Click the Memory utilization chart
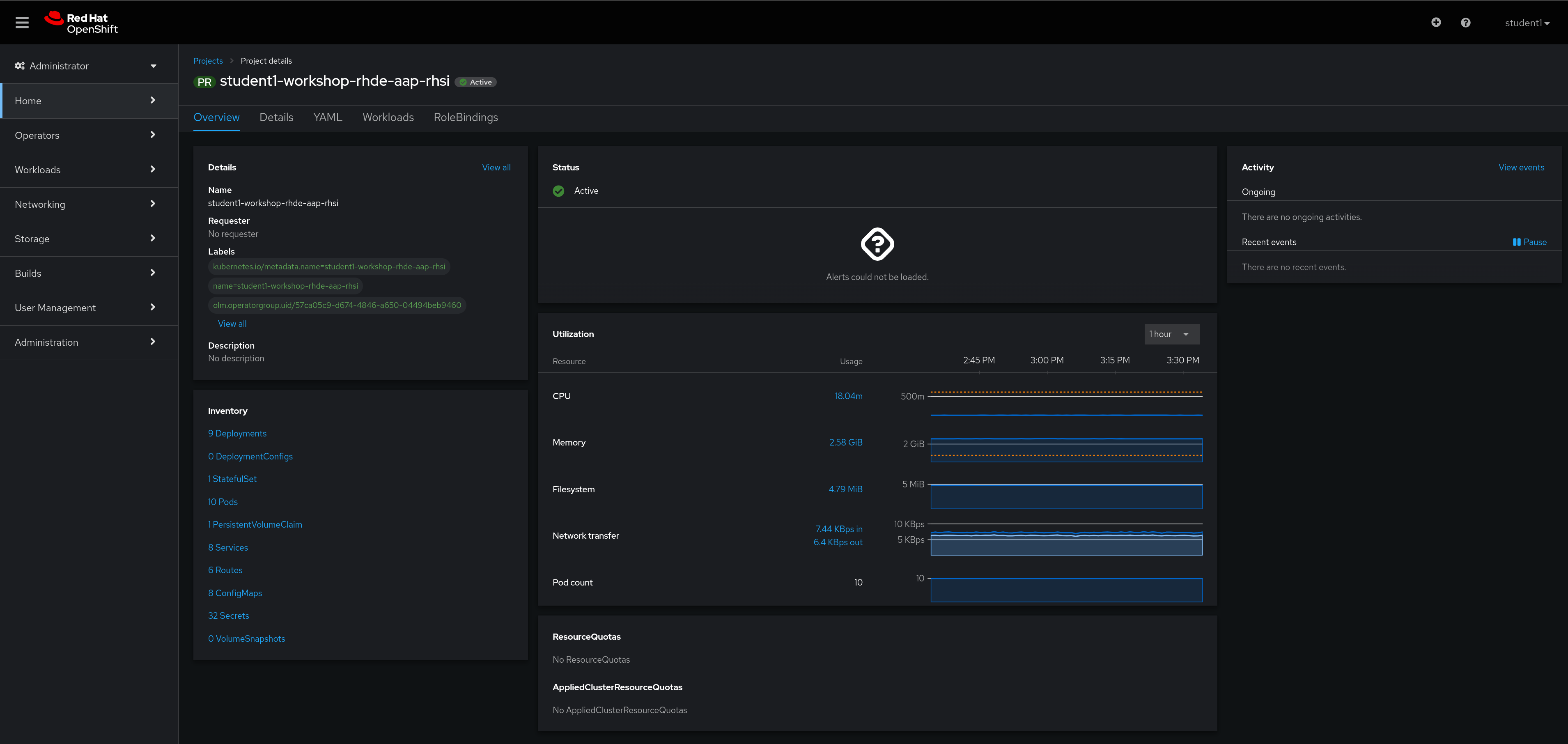 click(x=1066, y=449)
